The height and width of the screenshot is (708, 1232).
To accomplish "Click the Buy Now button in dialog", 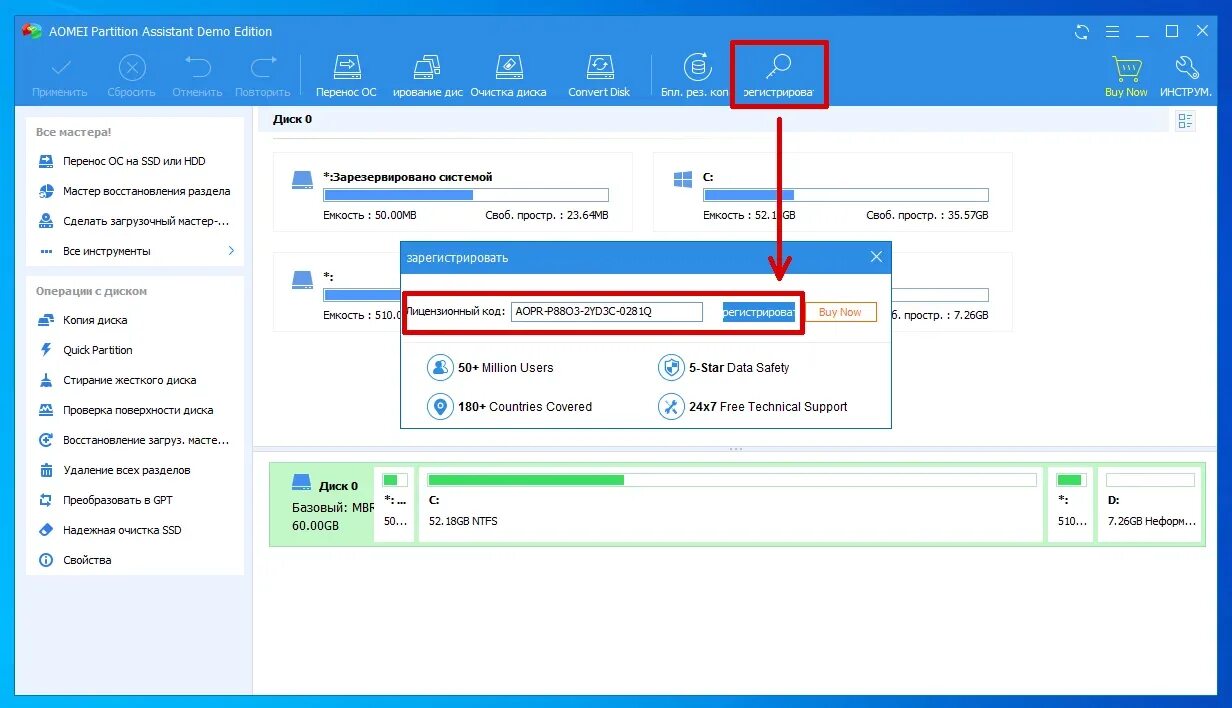I will point(840,312).
